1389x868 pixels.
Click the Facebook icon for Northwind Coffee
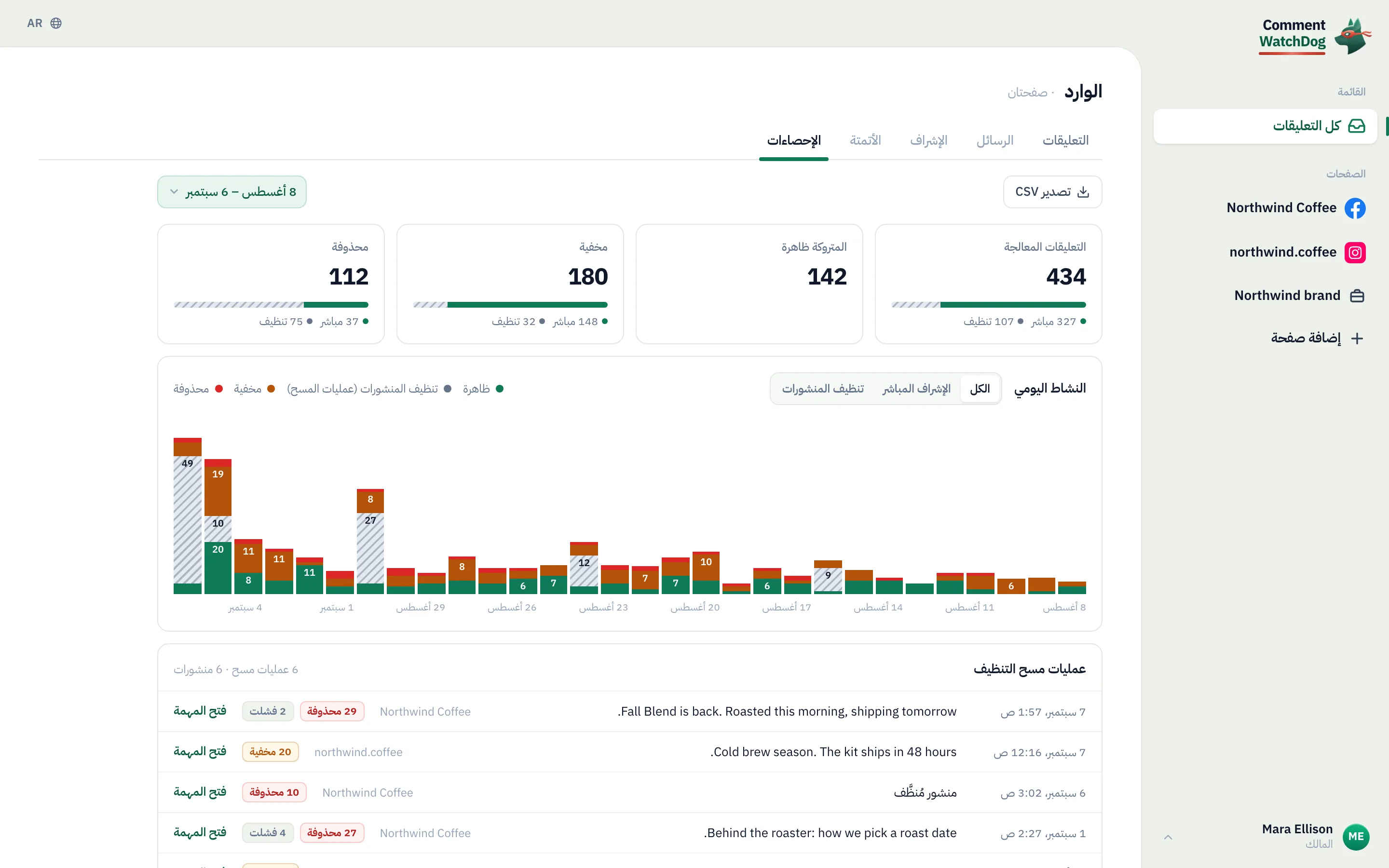[x=1355, y=208]
